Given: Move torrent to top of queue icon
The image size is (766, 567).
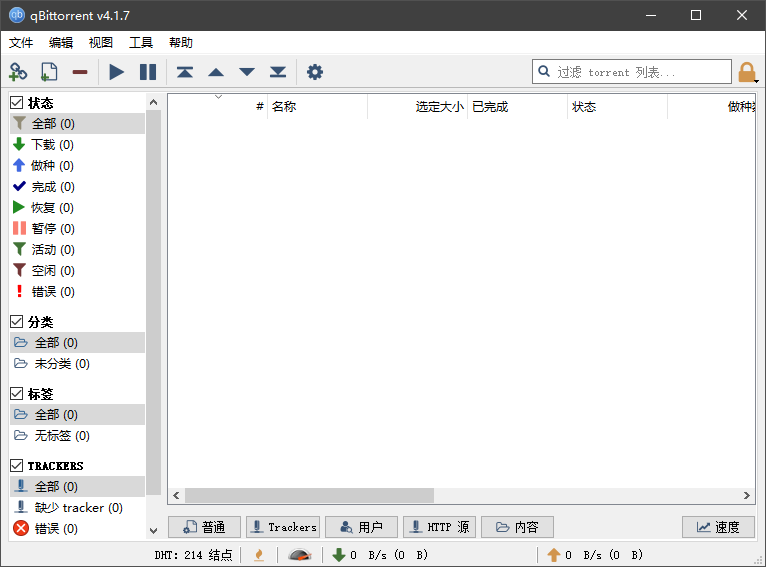Looking at the screenshot, I should click(x=184, y=72).
